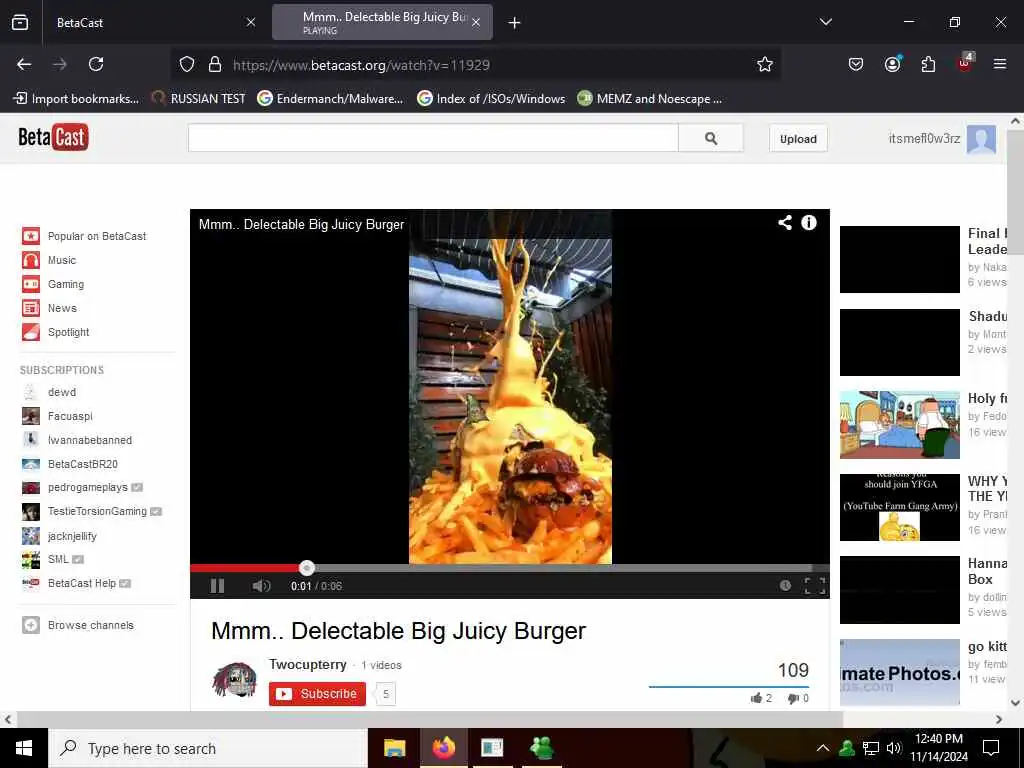Open the Extensions puzzle icon
This screenshot has width=1024, height=768.
coord(928,64)
